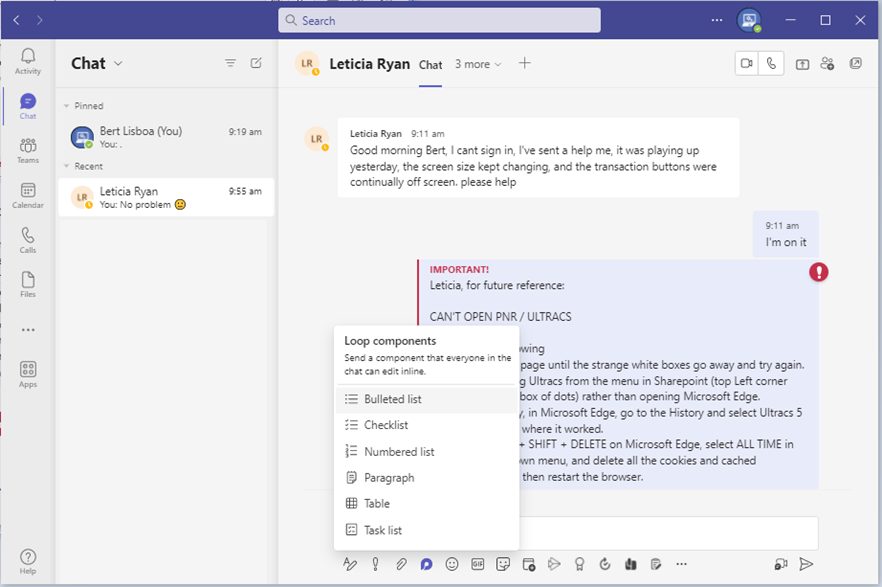Start a new chat with compose icon
The width and height of the screenshot is (882, 587).
[256, 63]
